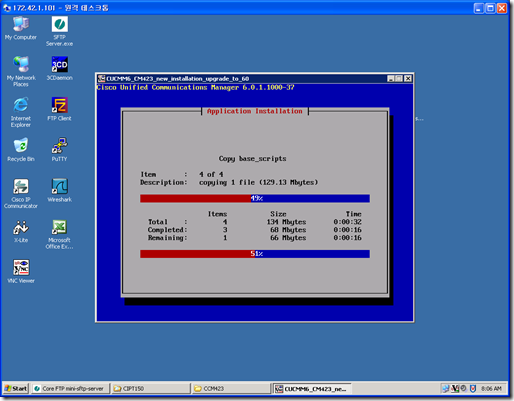Click VNC icon in system tray

(x=455, y=388)
